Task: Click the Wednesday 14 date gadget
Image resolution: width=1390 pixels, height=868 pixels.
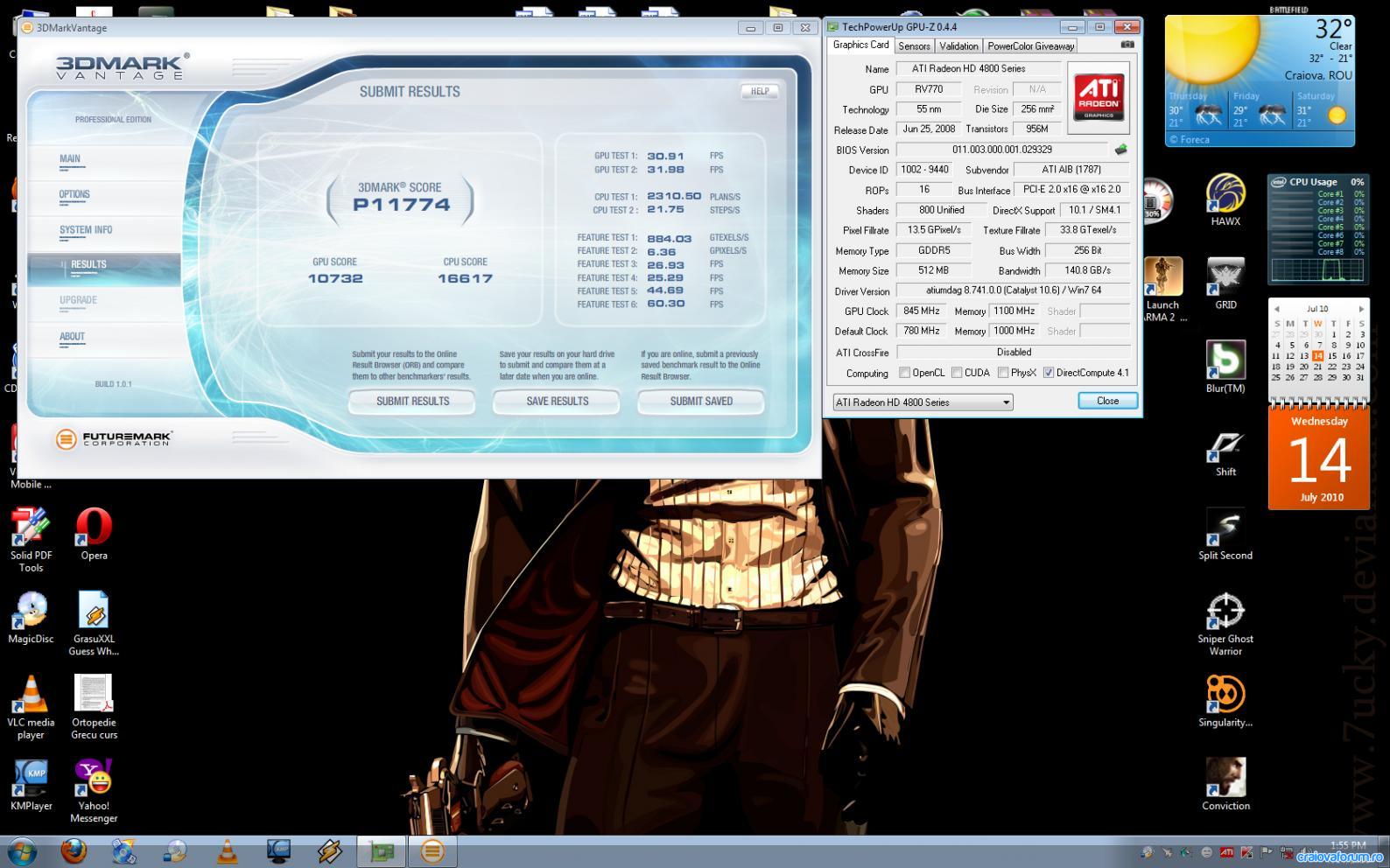Action: [1320, 458]
